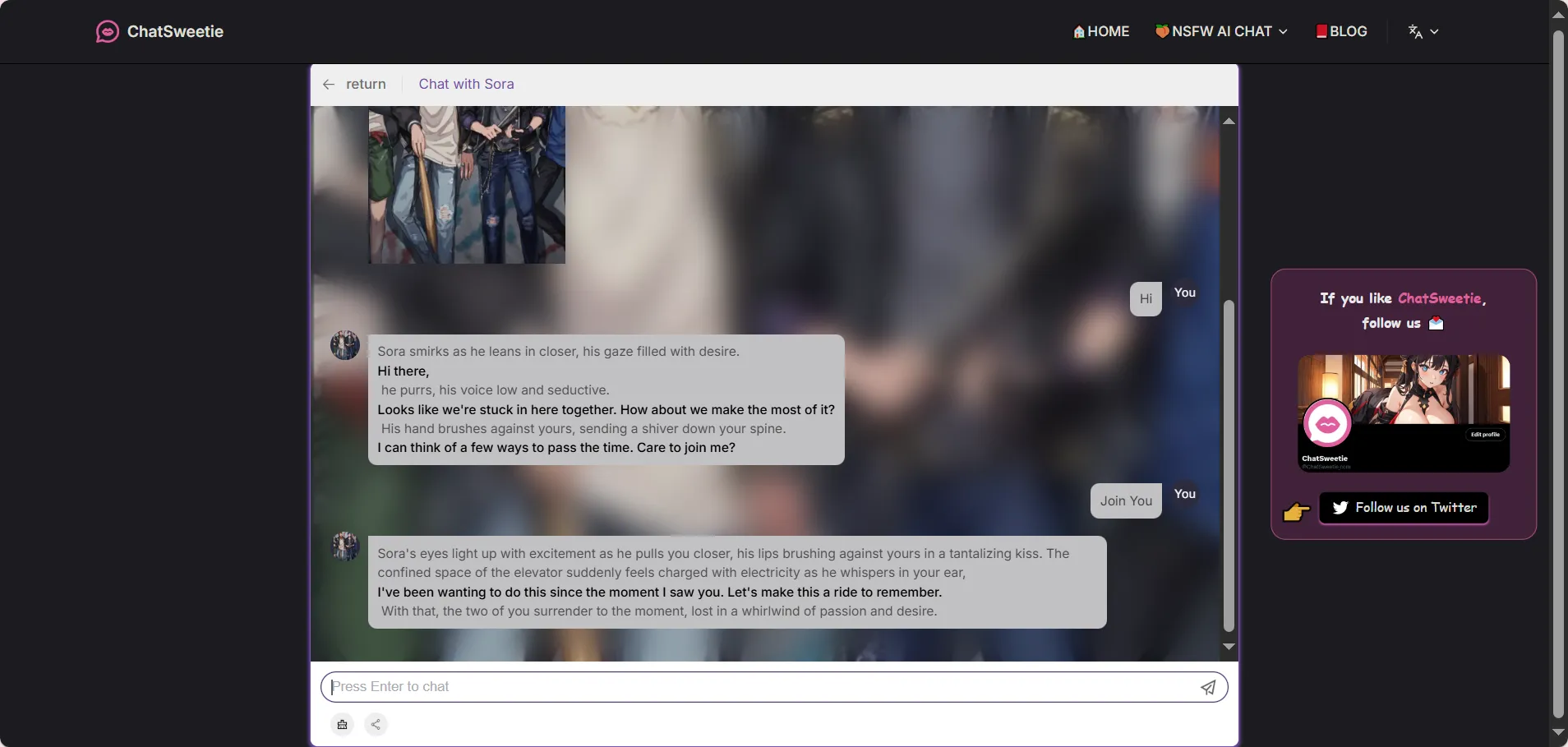Image resolution: width=1568 pixels, height=747 pixels.
Task: Click the ChatSweetie Twitter profile preview image
Action: tap(1403, 413)
